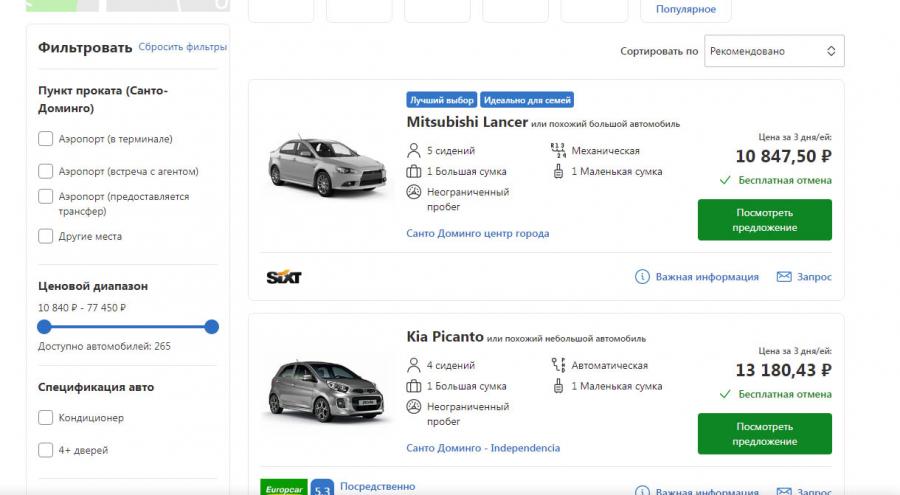Click Посмотреть предложение for Kia Picanto

[x=765, y=434]
